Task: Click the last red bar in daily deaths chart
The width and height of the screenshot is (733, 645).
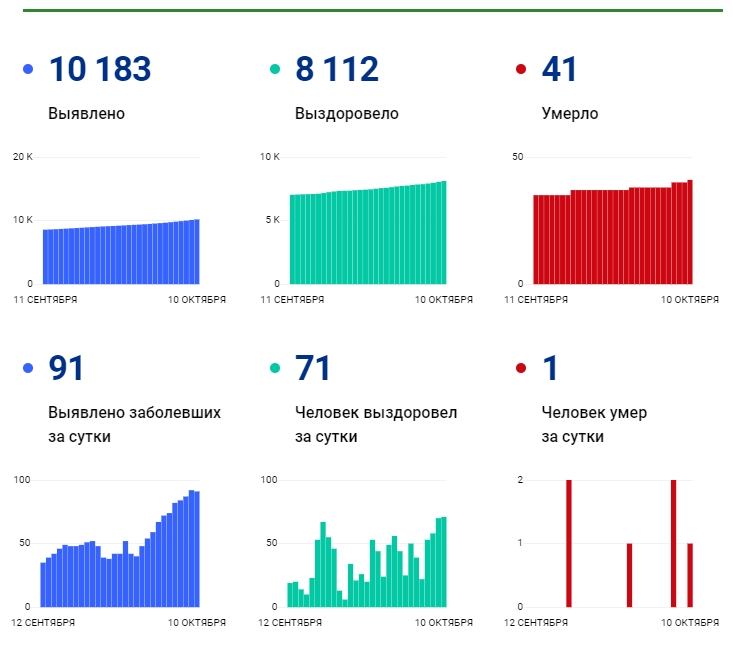Action: pyautogui.click(x=690, y=575)
